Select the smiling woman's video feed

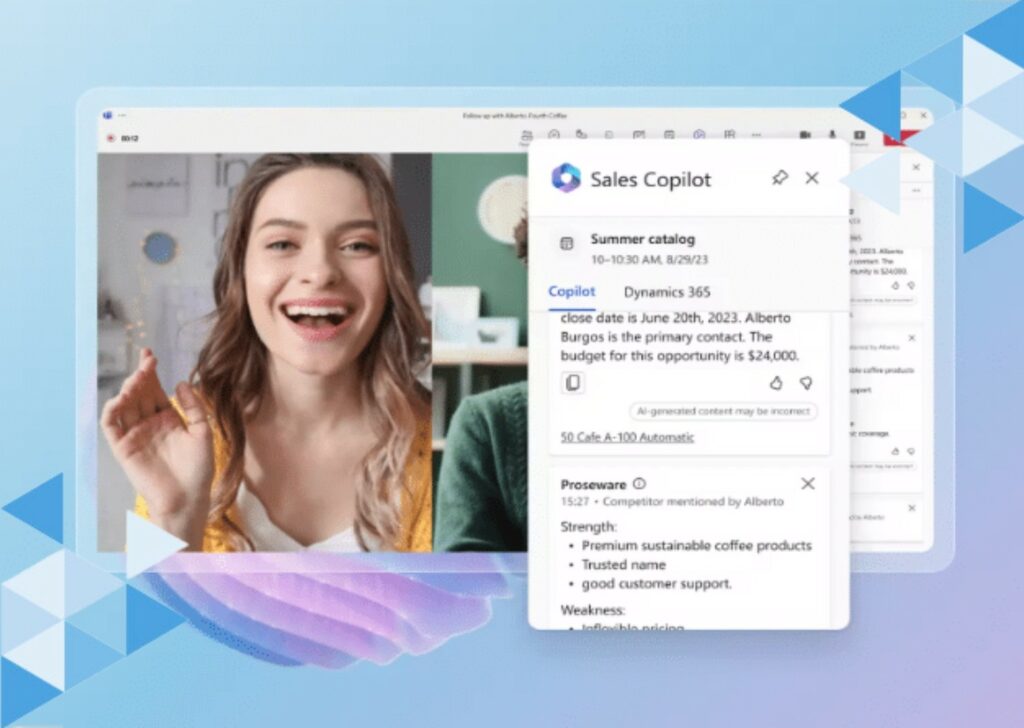tap(264, 353)
